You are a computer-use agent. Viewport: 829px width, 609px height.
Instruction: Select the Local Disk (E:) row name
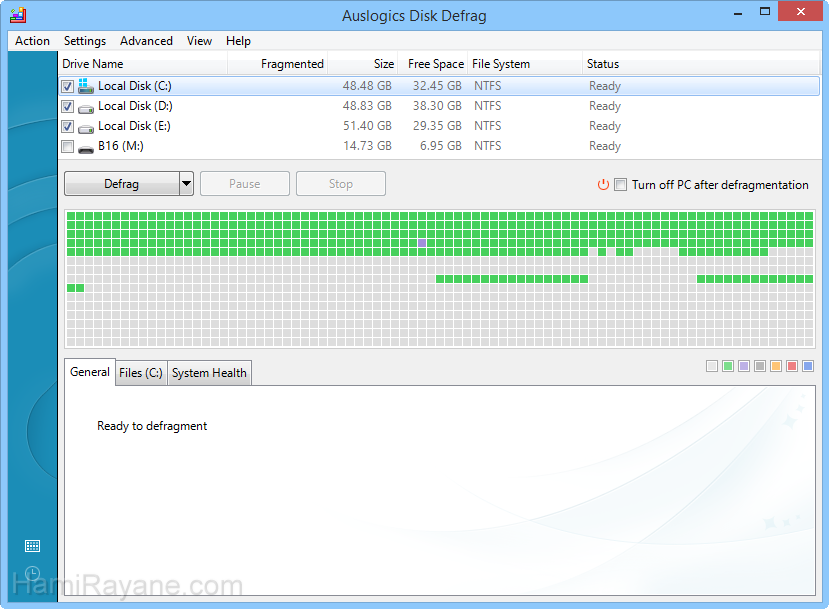point(134,126)
